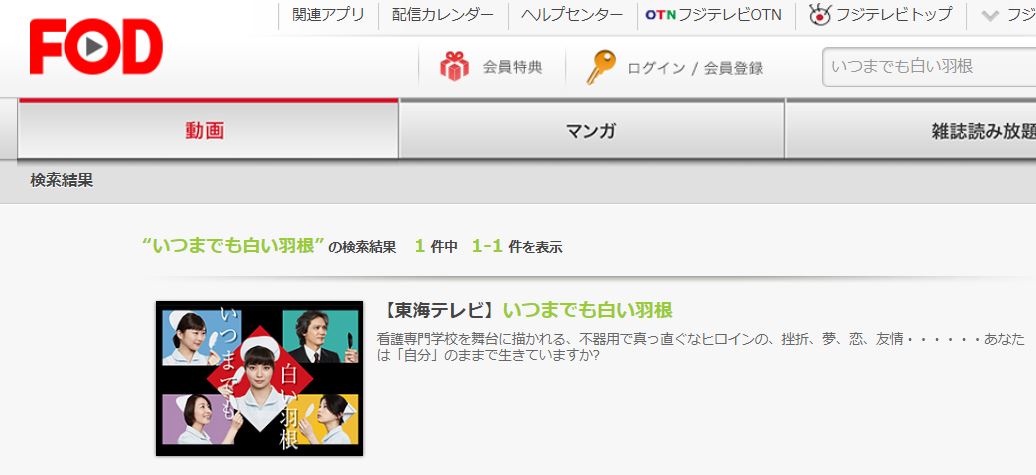Switch to the 雑誌読み放題 tab

(x=911, y=129)
